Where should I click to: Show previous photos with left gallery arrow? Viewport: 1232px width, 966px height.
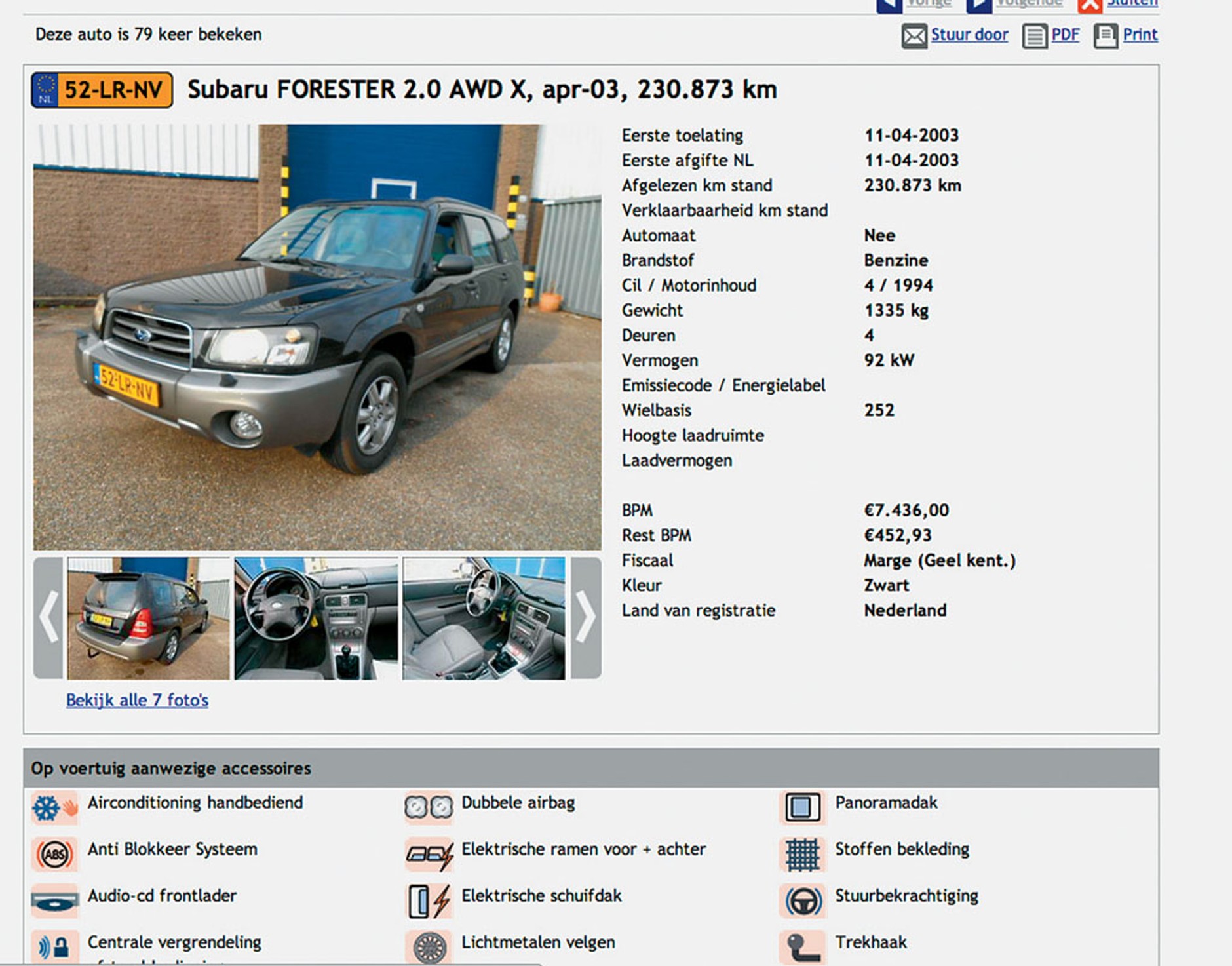pyautogui.click(x=48, y=618)
